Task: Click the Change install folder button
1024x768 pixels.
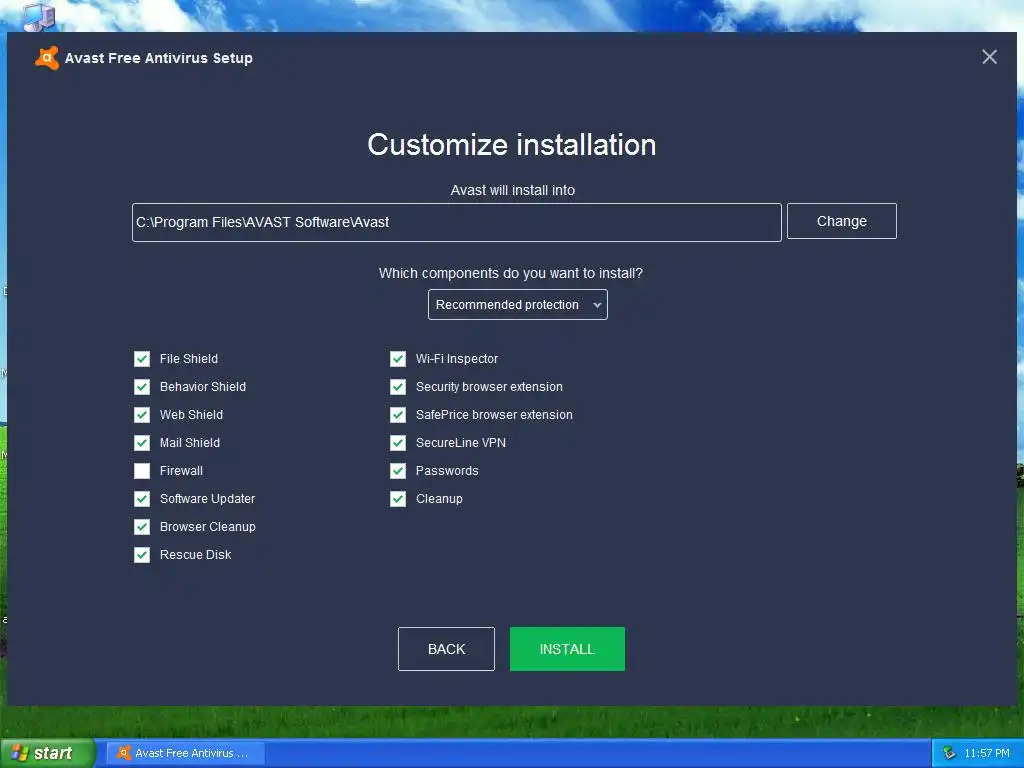Action: tap(841, 221)
